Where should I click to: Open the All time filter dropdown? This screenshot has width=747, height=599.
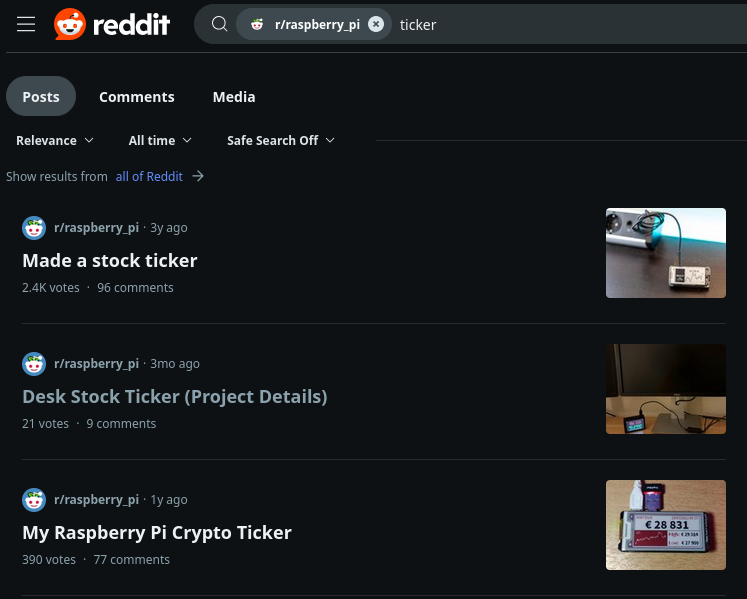[160, 141]
